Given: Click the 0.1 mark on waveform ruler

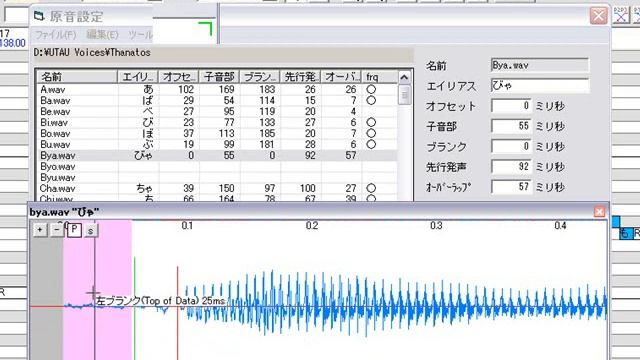Looking at the screenshot, I should [x=187, y=226].
